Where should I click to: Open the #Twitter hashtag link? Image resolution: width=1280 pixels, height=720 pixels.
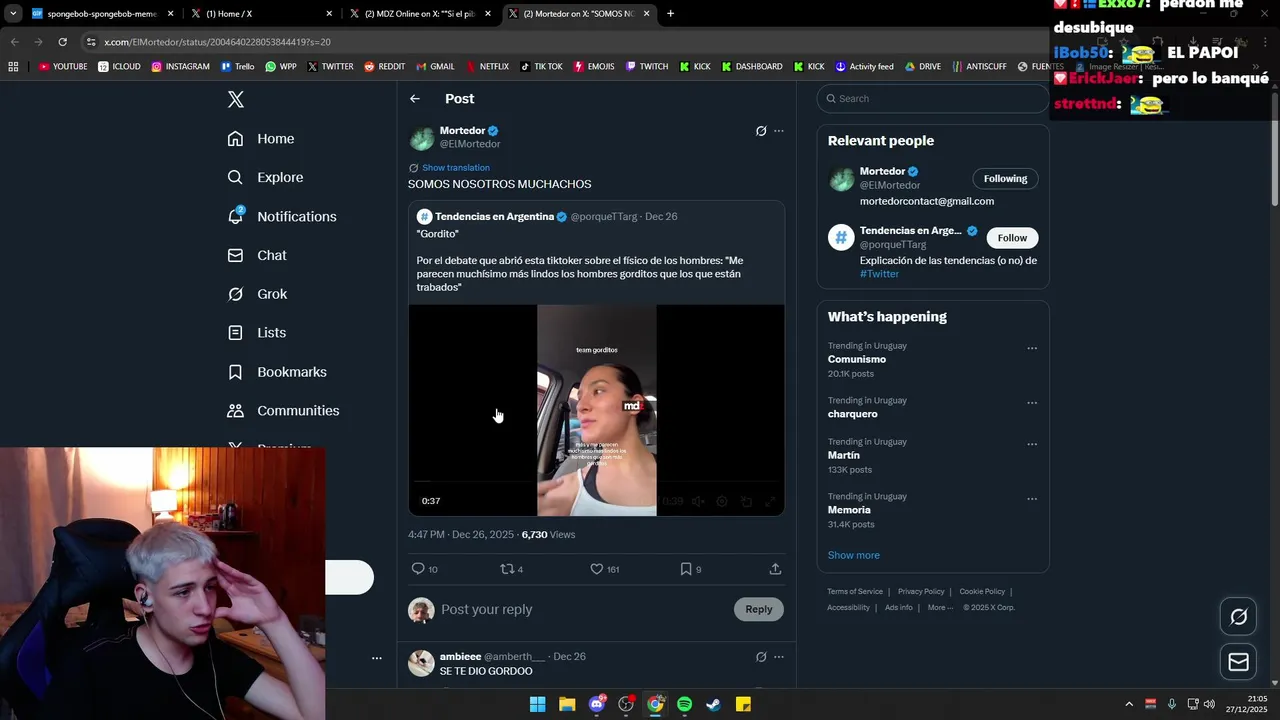[879, 274]
